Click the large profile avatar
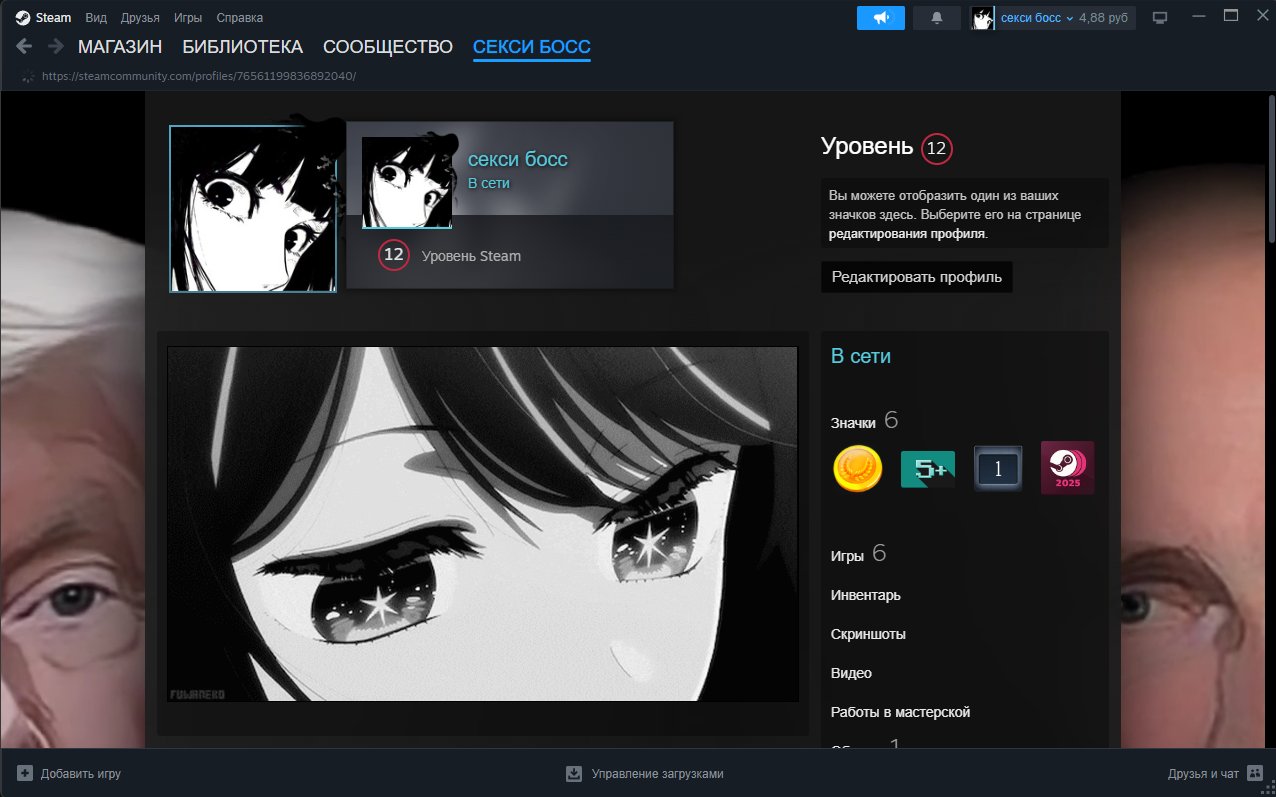 click(x=253, y=209)
